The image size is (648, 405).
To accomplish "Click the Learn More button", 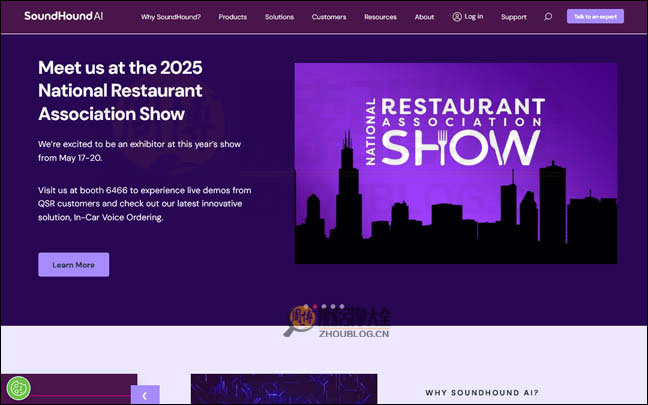I will pos(74,264).
